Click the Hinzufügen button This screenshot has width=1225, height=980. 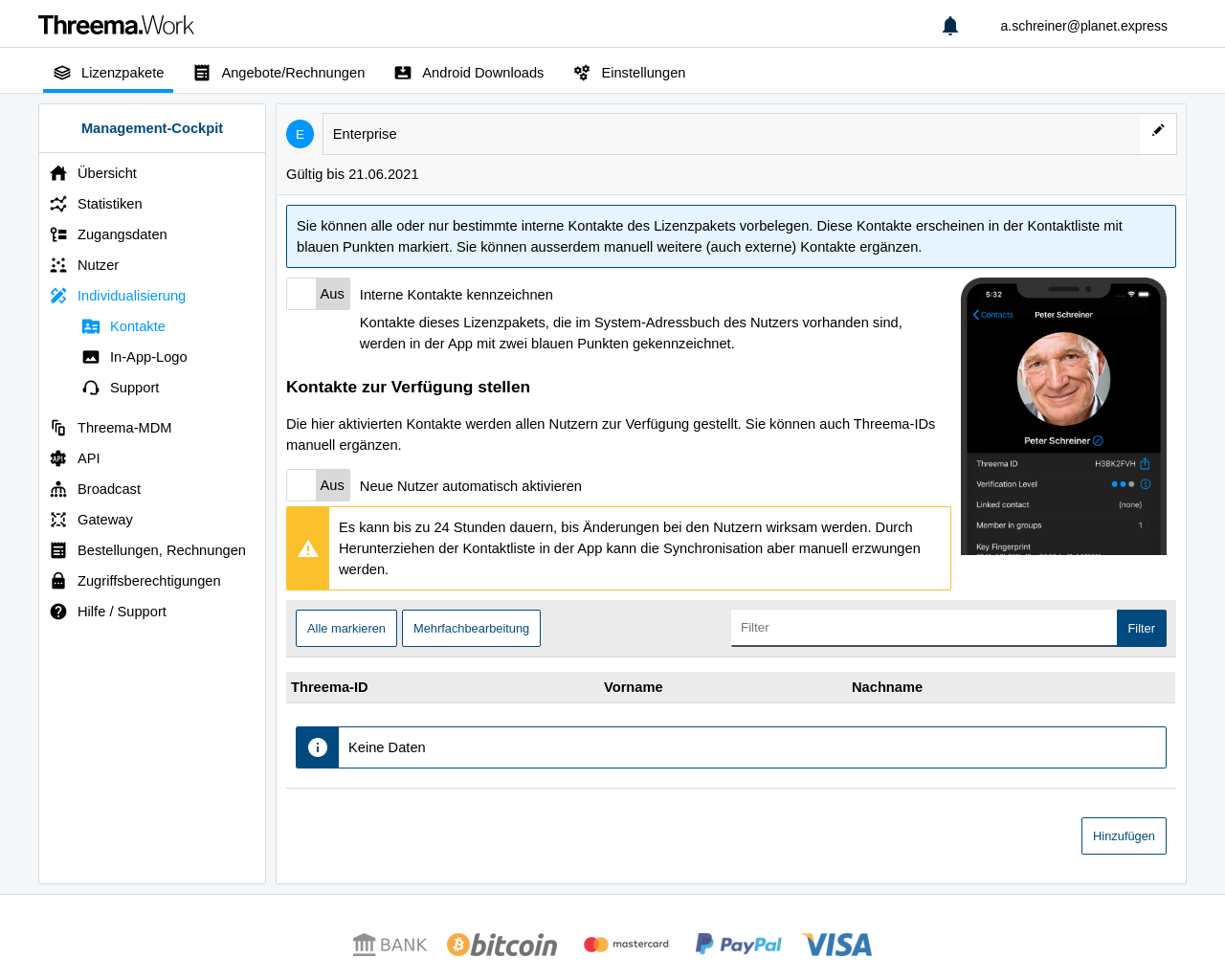(1124, 836)
